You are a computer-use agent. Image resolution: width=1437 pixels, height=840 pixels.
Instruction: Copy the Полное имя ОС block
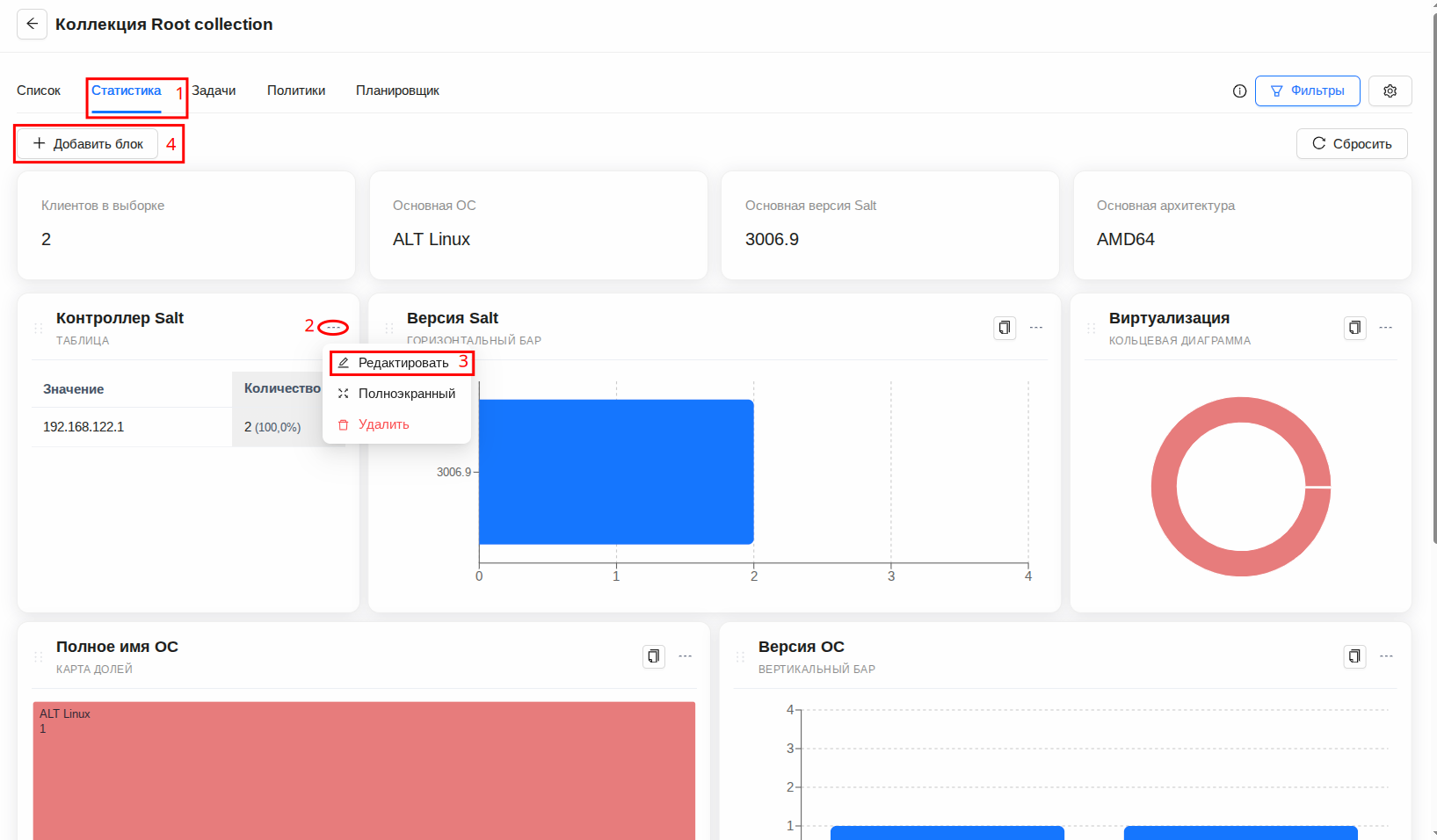point(654,656)
